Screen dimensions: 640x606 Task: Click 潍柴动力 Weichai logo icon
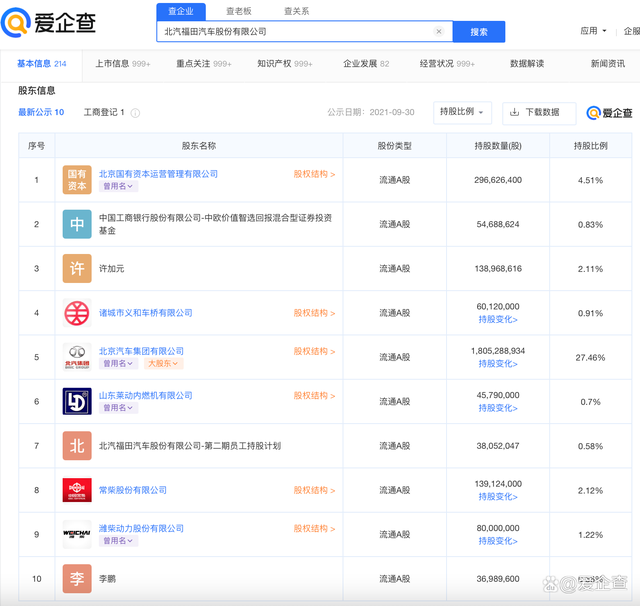coord(77,534)
